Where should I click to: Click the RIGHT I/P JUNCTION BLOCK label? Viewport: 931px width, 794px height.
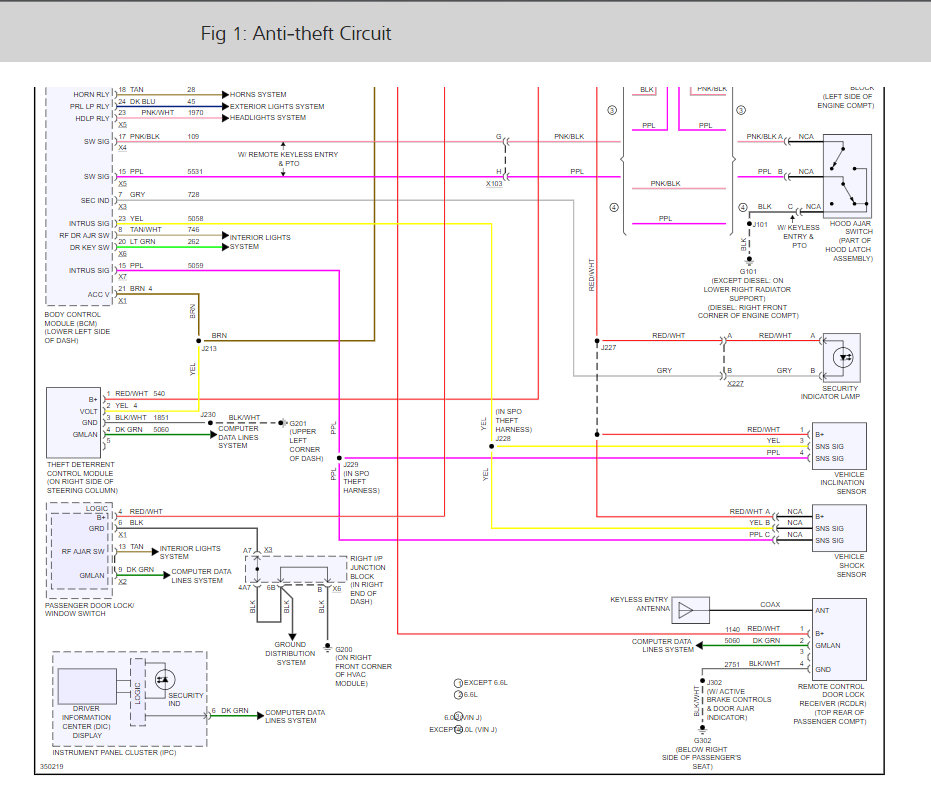[368, 580]
